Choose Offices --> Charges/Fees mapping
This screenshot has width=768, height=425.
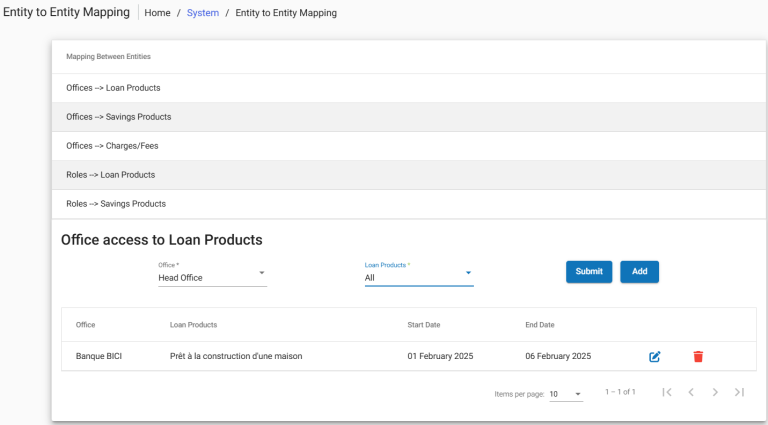click(x=112, y=146)
